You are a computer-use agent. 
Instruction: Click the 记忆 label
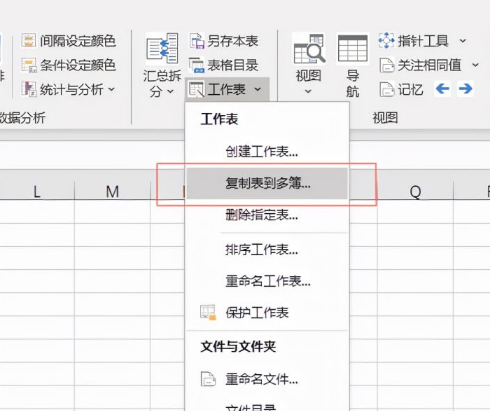tap(411, 89)
